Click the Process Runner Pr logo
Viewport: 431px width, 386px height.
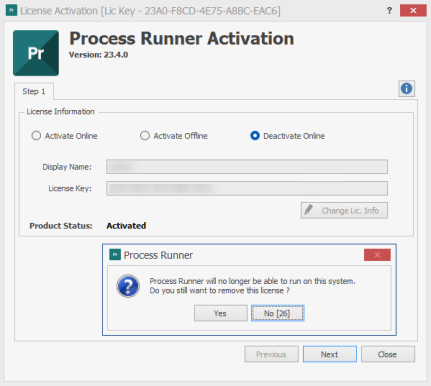coord(36,53)
